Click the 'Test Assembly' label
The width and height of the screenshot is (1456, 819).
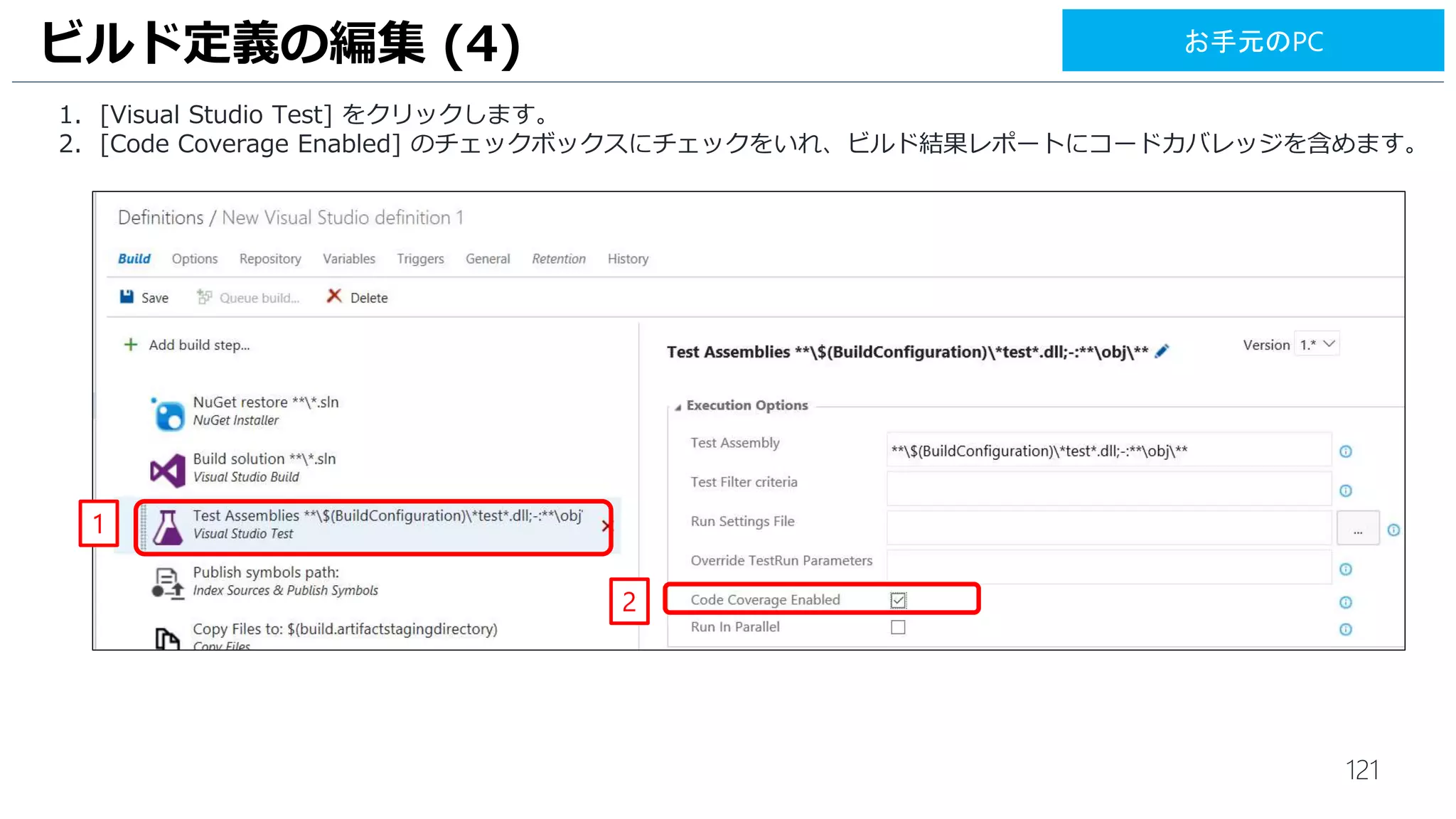[735, 443]
